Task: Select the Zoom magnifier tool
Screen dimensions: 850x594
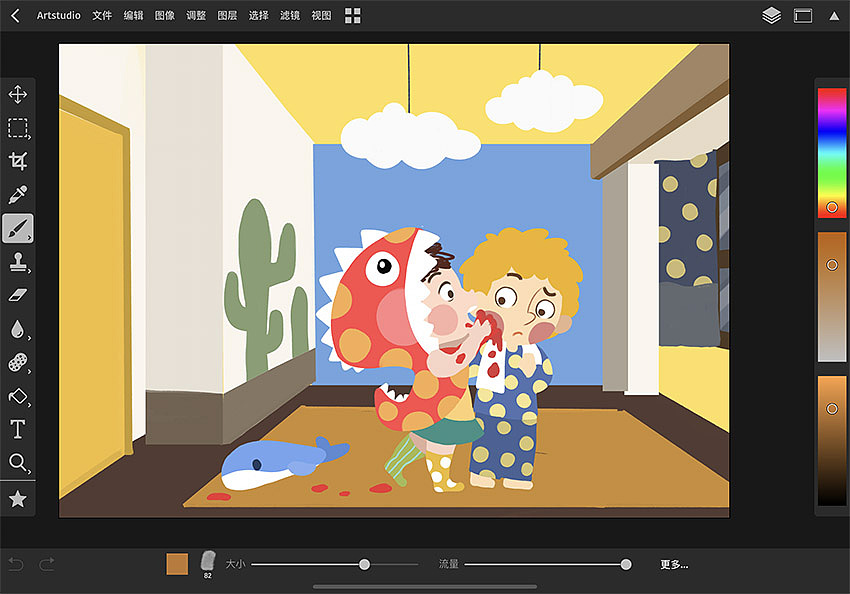Action: coord(16,463)
